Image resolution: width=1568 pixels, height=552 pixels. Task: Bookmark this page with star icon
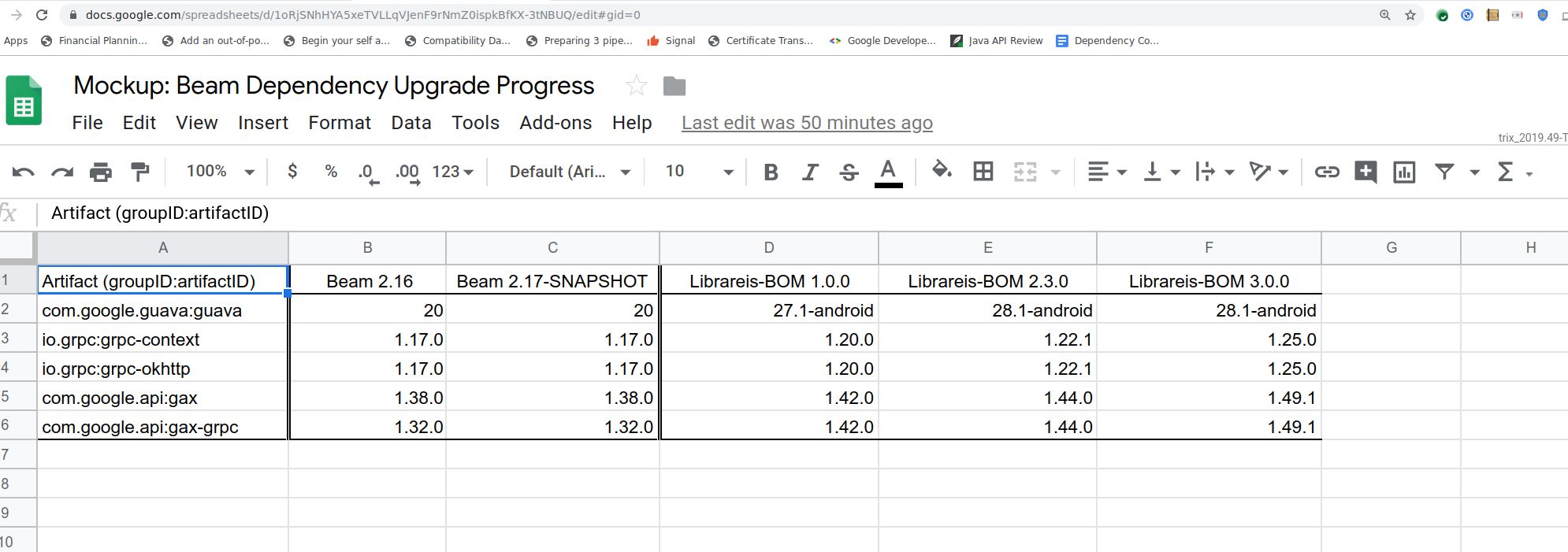pyautogui.click(x=1410, y=15)
